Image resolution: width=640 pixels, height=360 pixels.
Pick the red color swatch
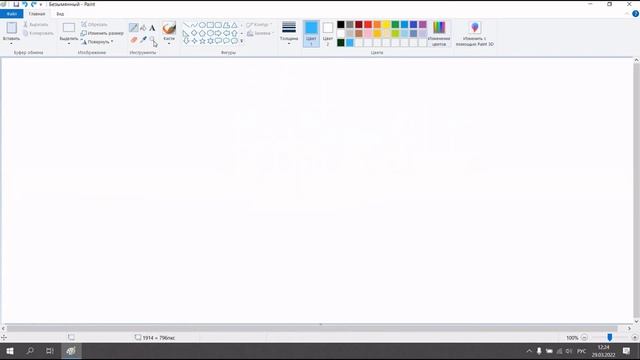[x=368, y=24]
